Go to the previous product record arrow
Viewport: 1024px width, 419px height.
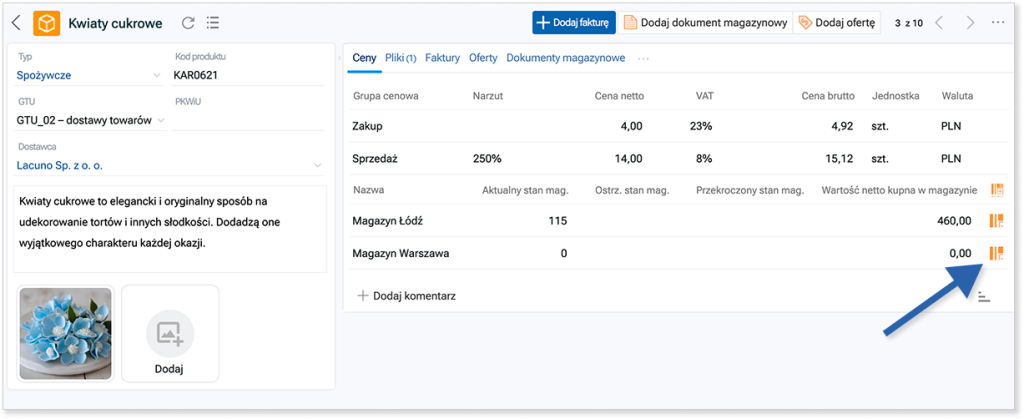point(937,22)
